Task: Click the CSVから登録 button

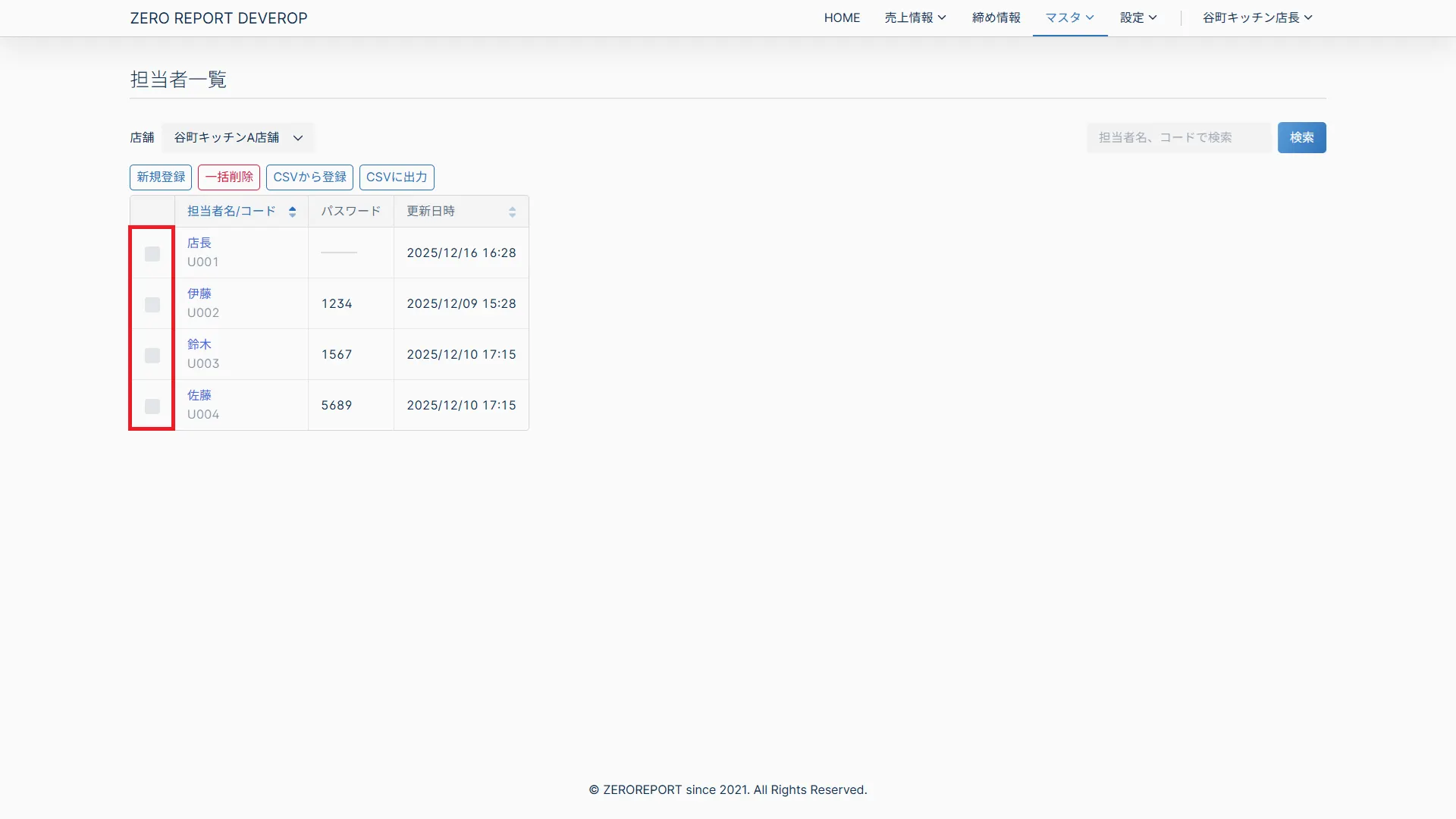Action: pos(309,177)
